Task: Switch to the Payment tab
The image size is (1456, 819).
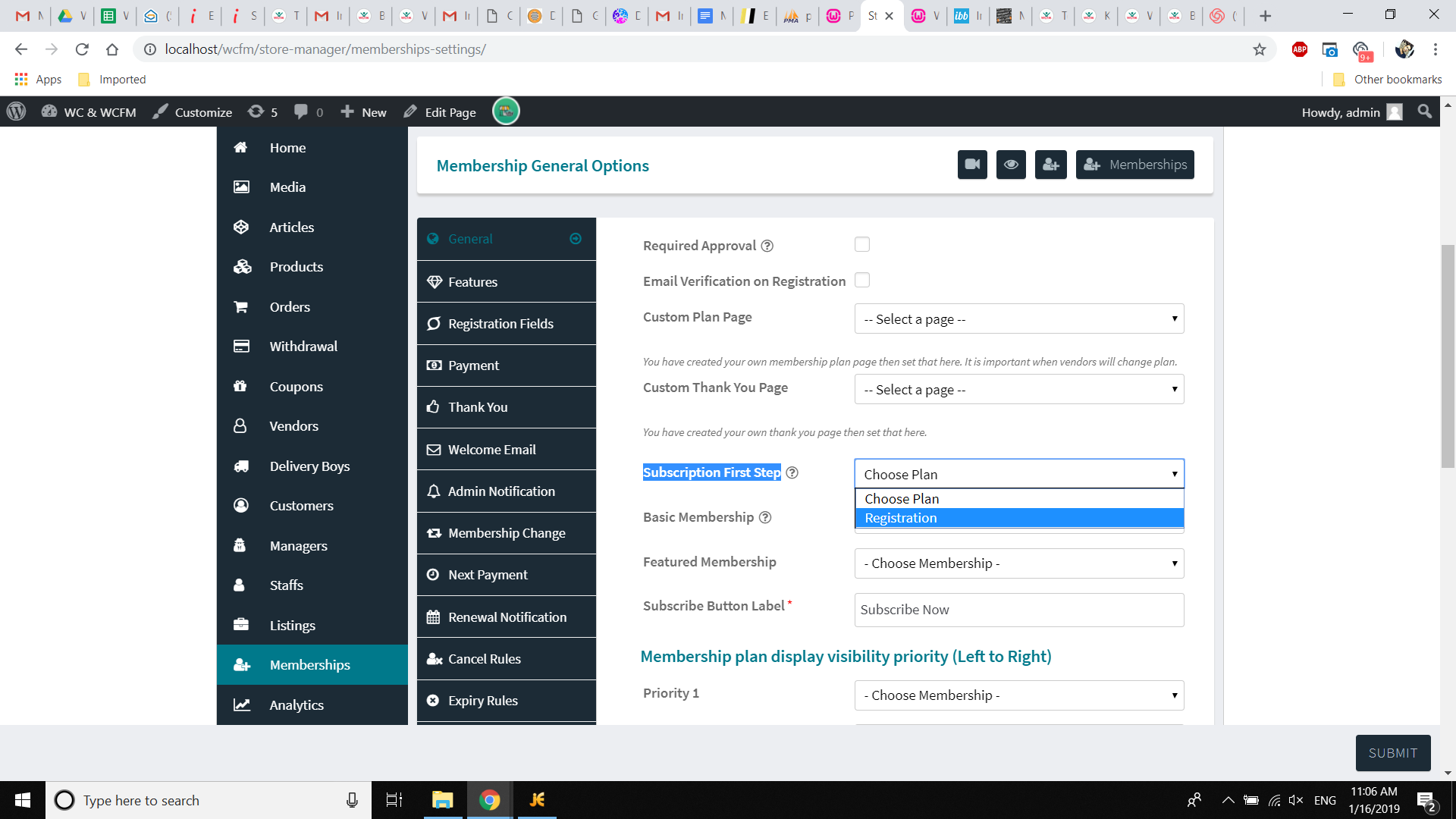Action: (507, 365)
